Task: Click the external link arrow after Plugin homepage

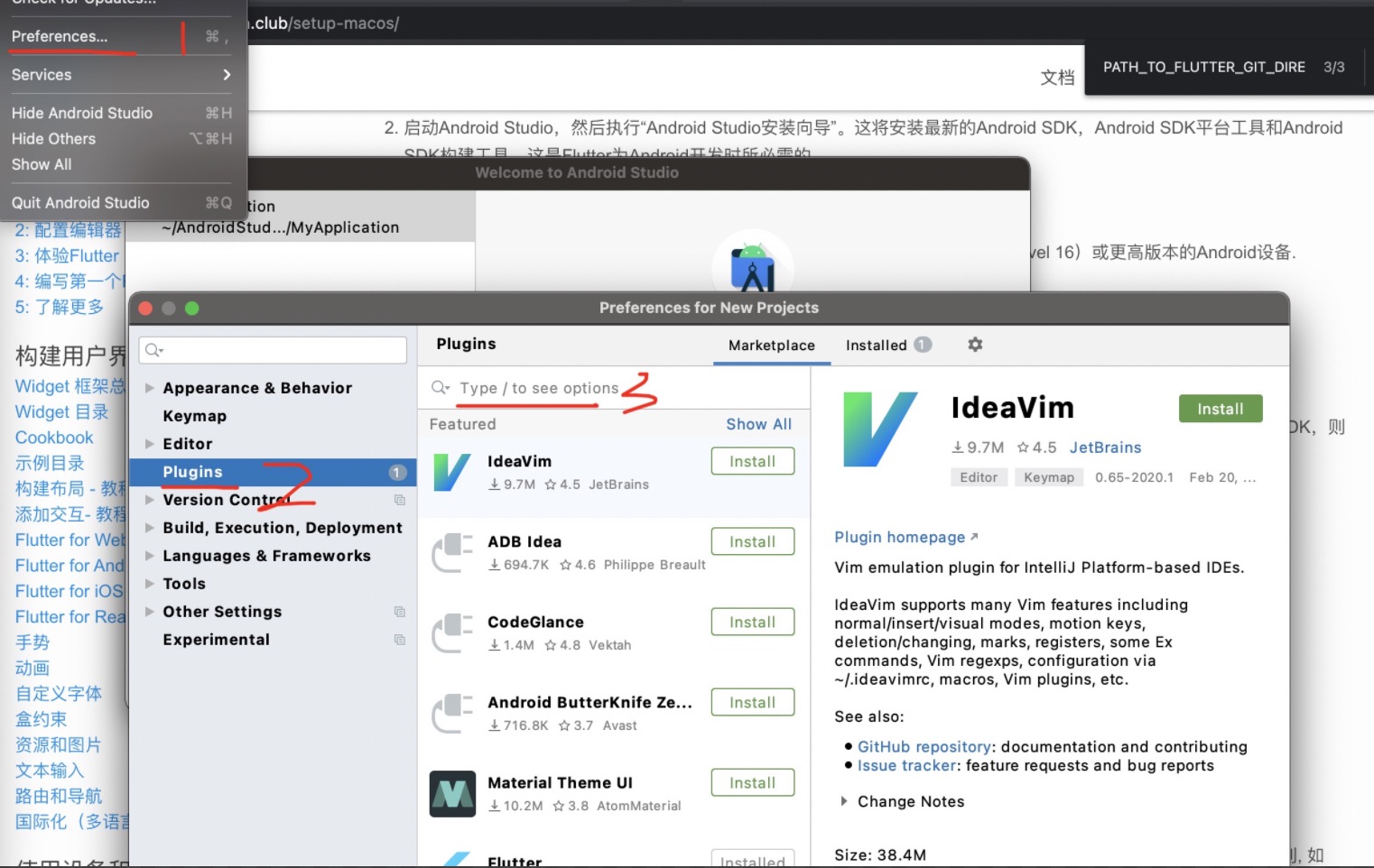Action: [x=974, y=537]
